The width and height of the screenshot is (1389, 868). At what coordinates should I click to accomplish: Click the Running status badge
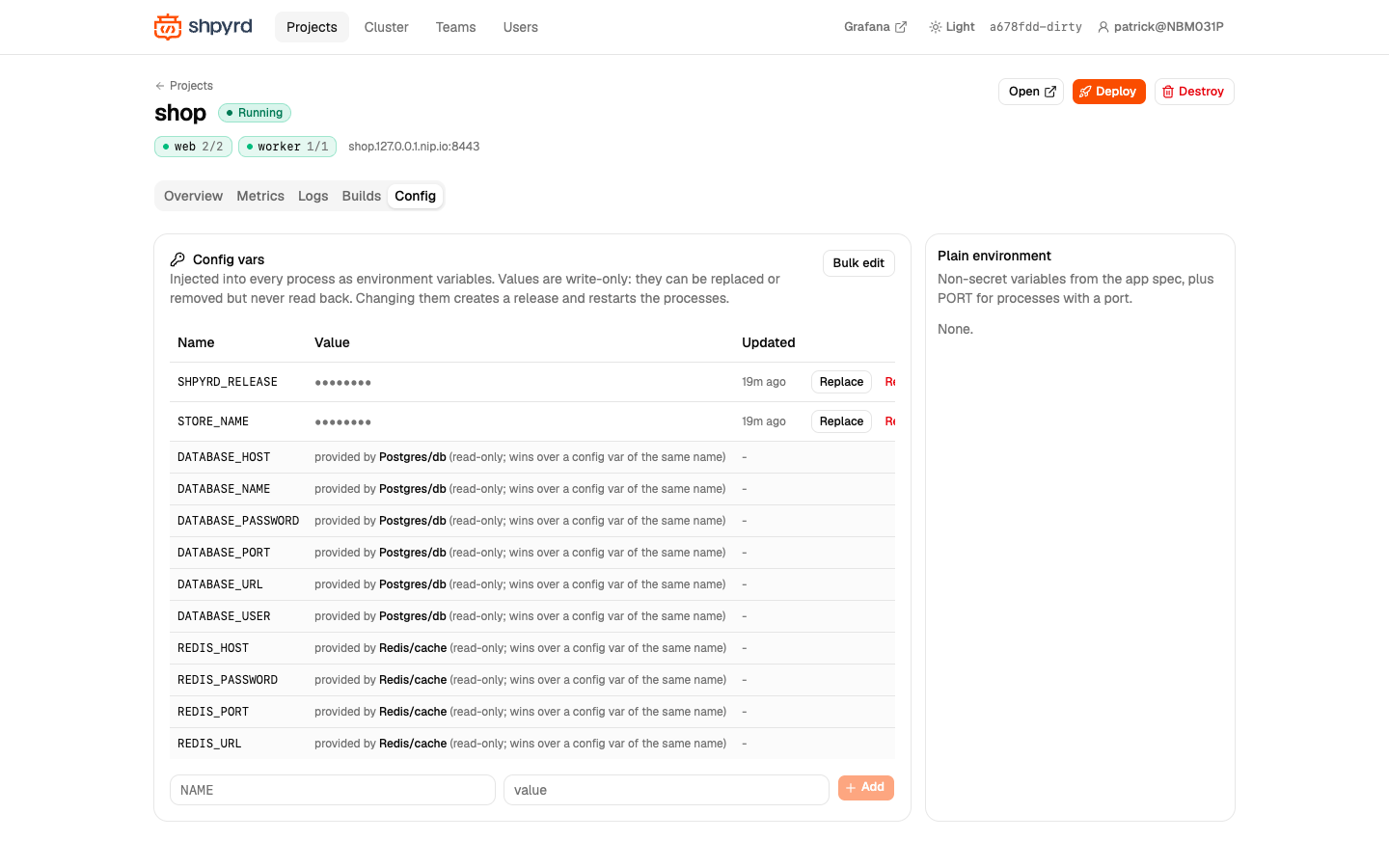(x=255, y=113)
